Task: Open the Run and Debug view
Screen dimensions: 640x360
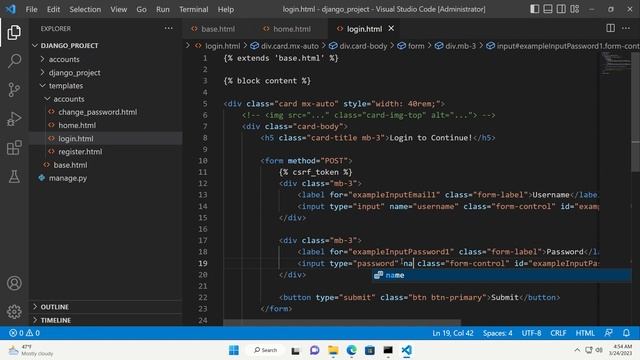Action: (x=14, y=119)
